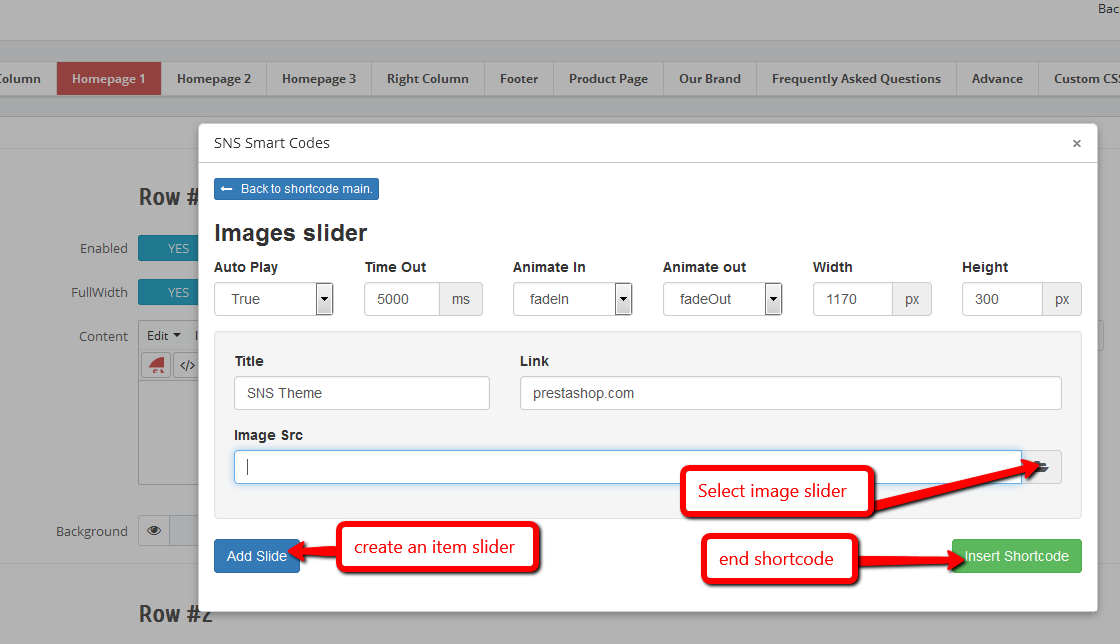Toggle the Enabled YES switch
The height and width of the screenshot is (644, 1120).
[177, 248]
